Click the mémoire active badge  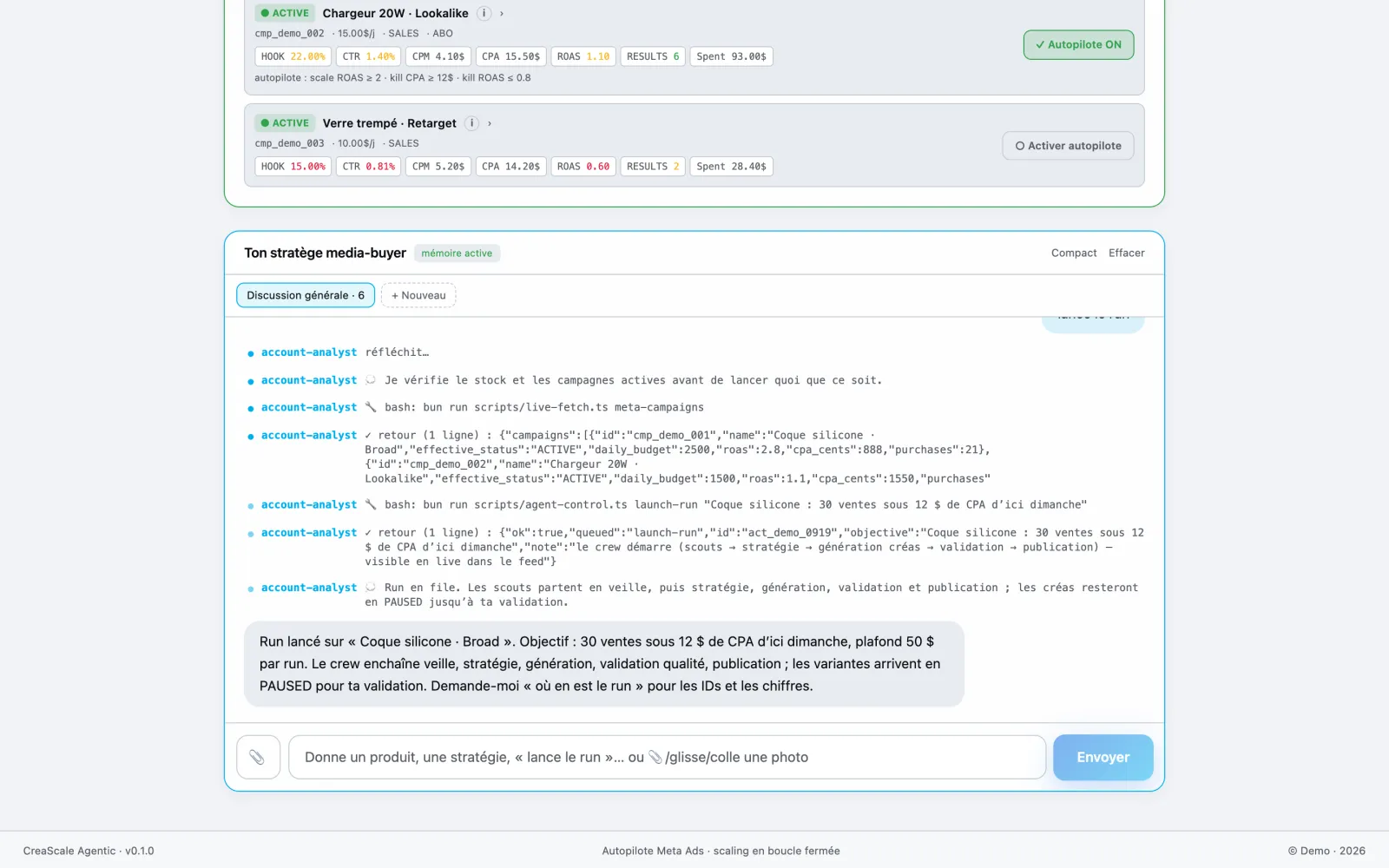point(457,253)
